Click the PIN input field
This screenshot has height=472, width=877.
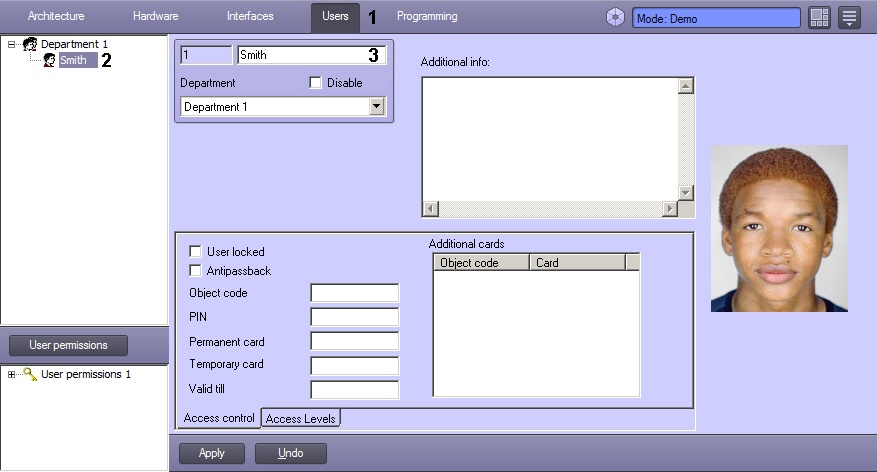pos(355,317)
